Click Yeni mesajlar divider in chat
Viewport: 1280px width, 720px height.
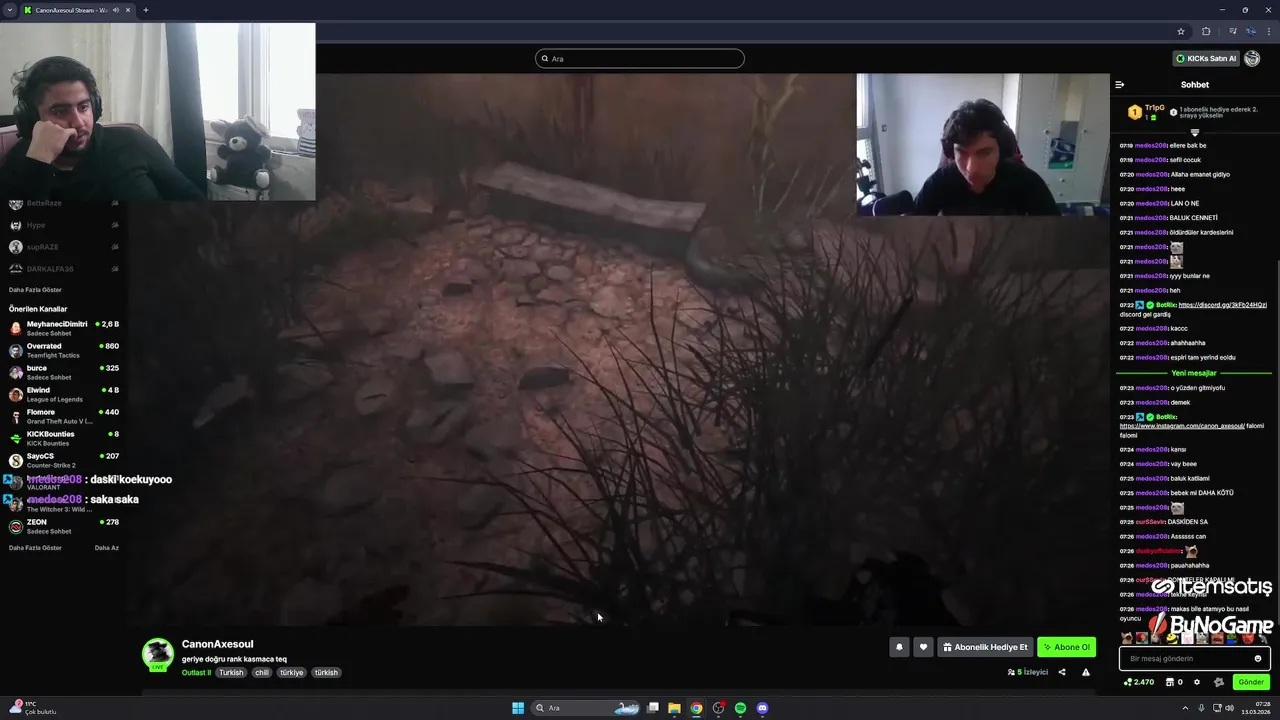1194,373
